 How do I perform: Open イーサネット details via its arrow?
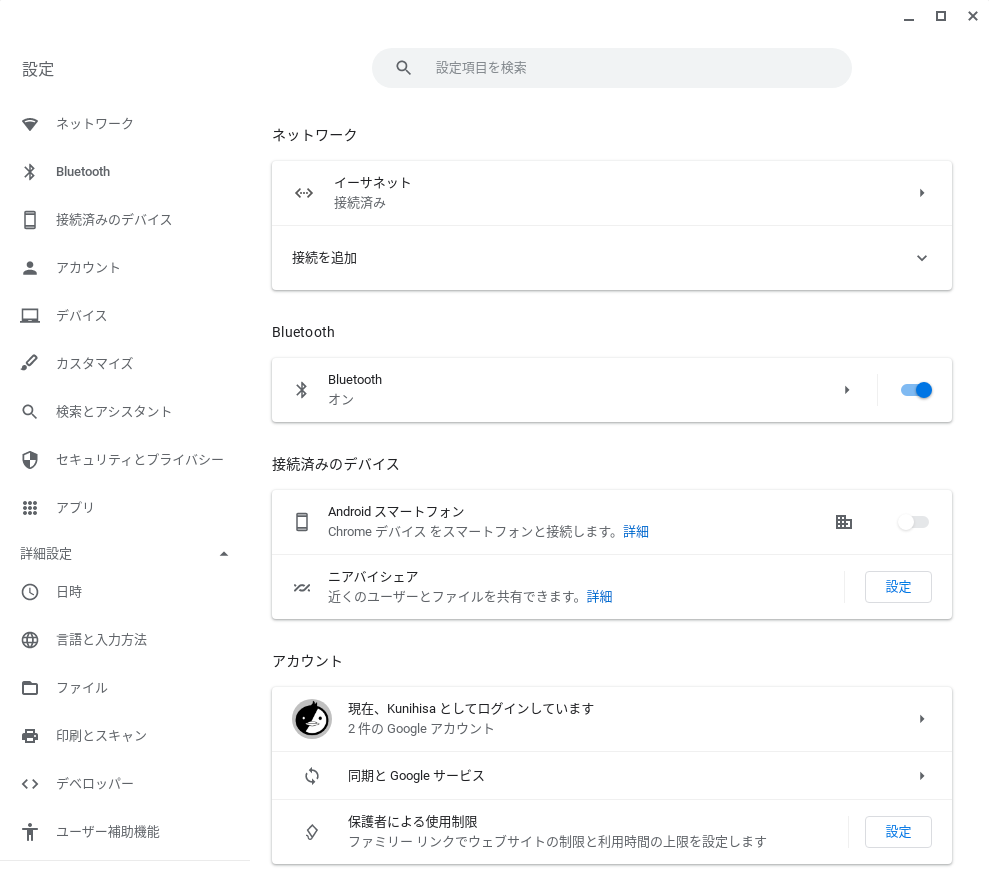click(x=922, y=193)
